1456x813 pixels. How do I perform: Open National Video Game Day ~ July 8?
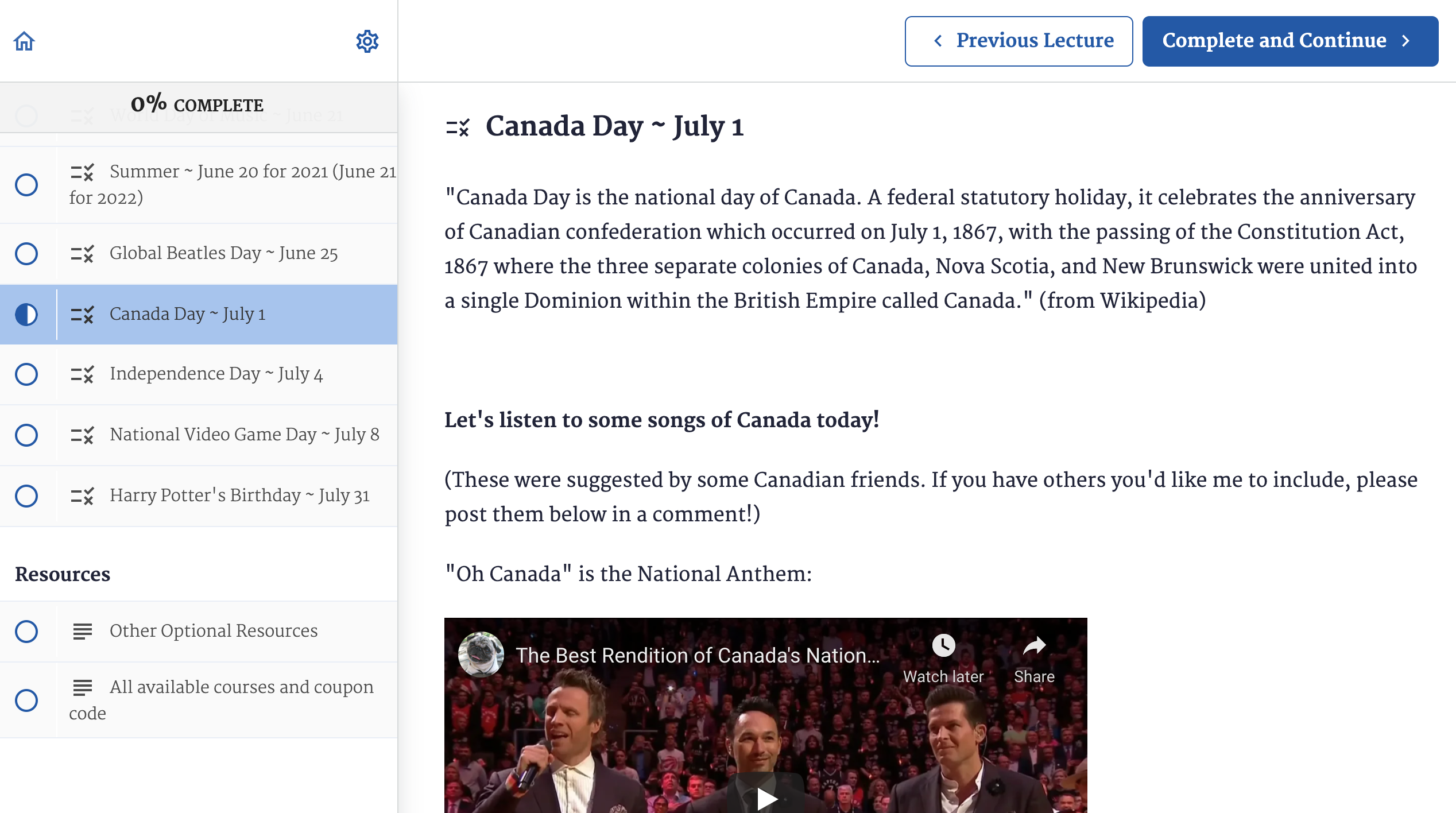click(x=199, y=435)
